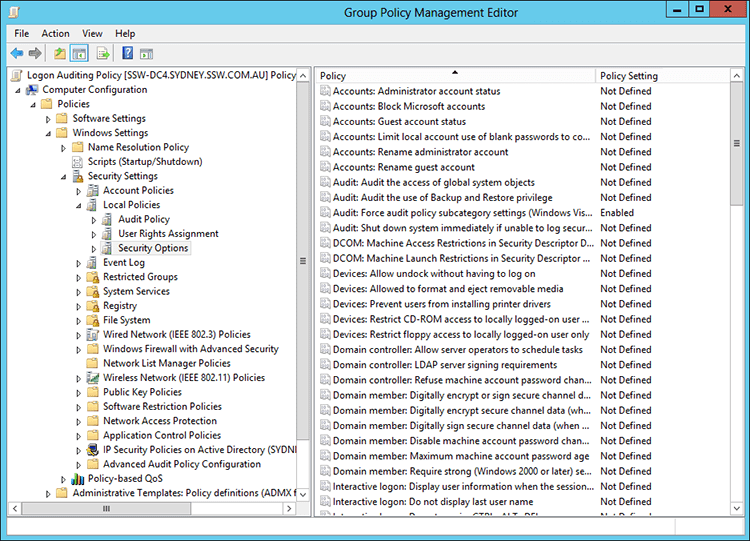Image resolution: width=750 pixels, height=541 pixels.
Task: Toggle Show/Hide Console Tree toolbar icon
Action: coord(79,53)
